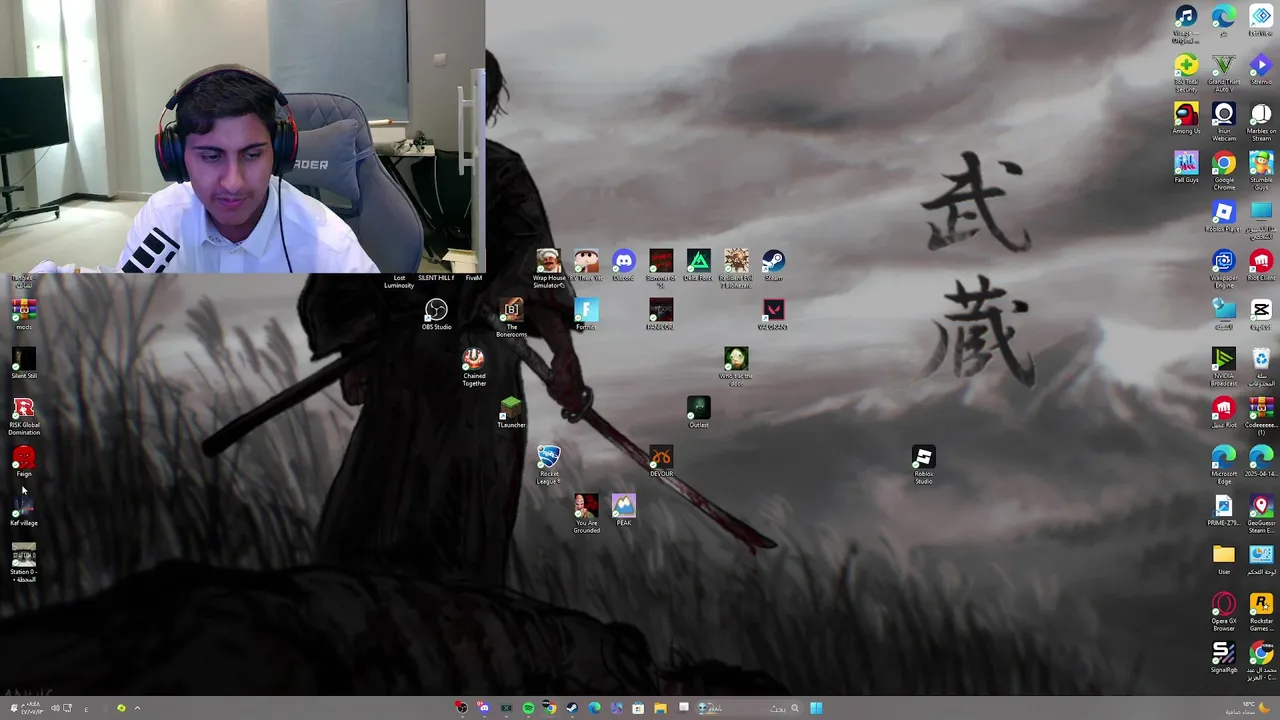Screen dimensions: 1280x720
Task: Open the Codeeeeee (1) archive file
Action: tap(1261, 416)
